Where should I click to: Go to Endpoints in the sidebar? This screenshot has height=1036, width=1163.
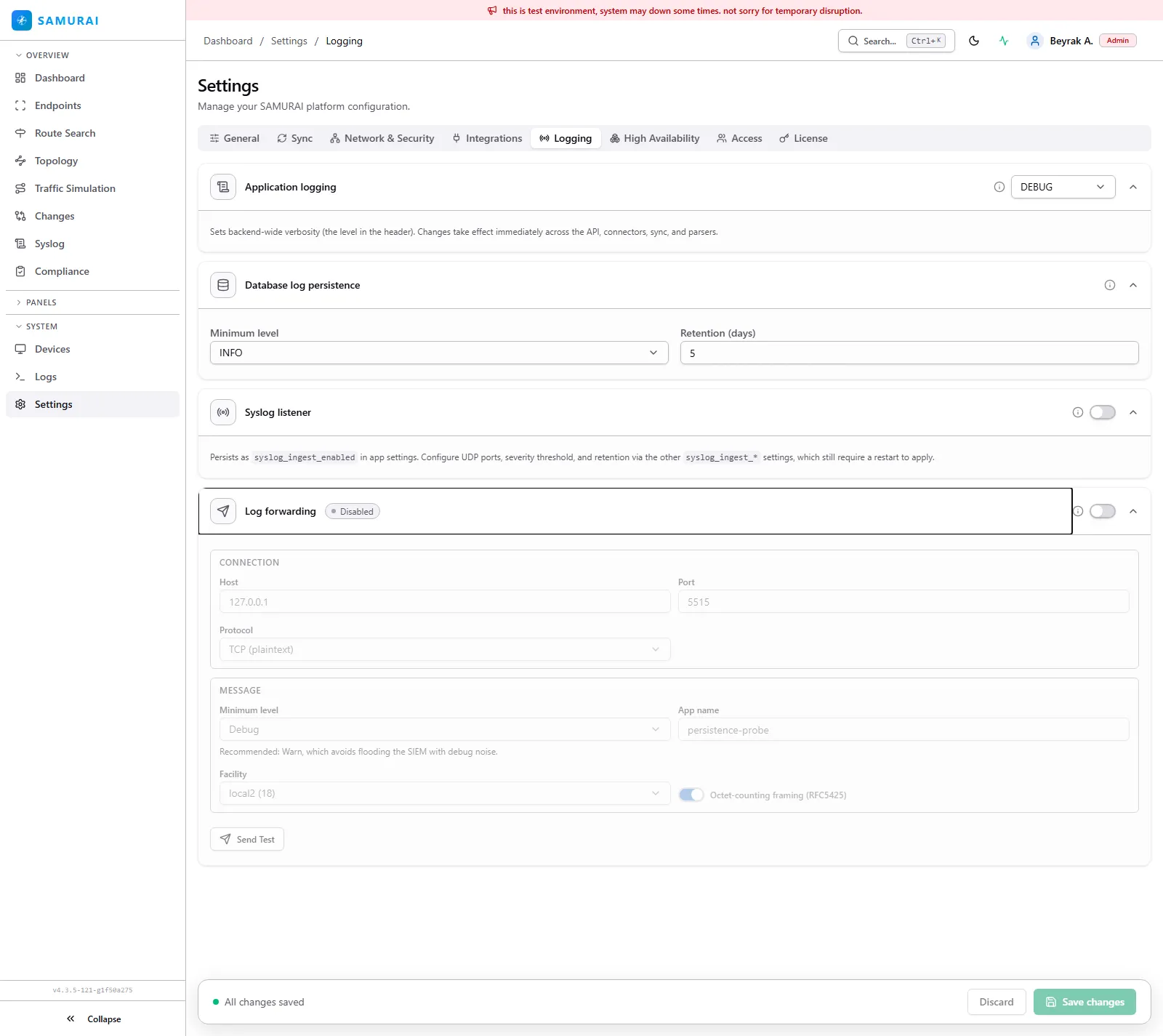click(92, 105)
